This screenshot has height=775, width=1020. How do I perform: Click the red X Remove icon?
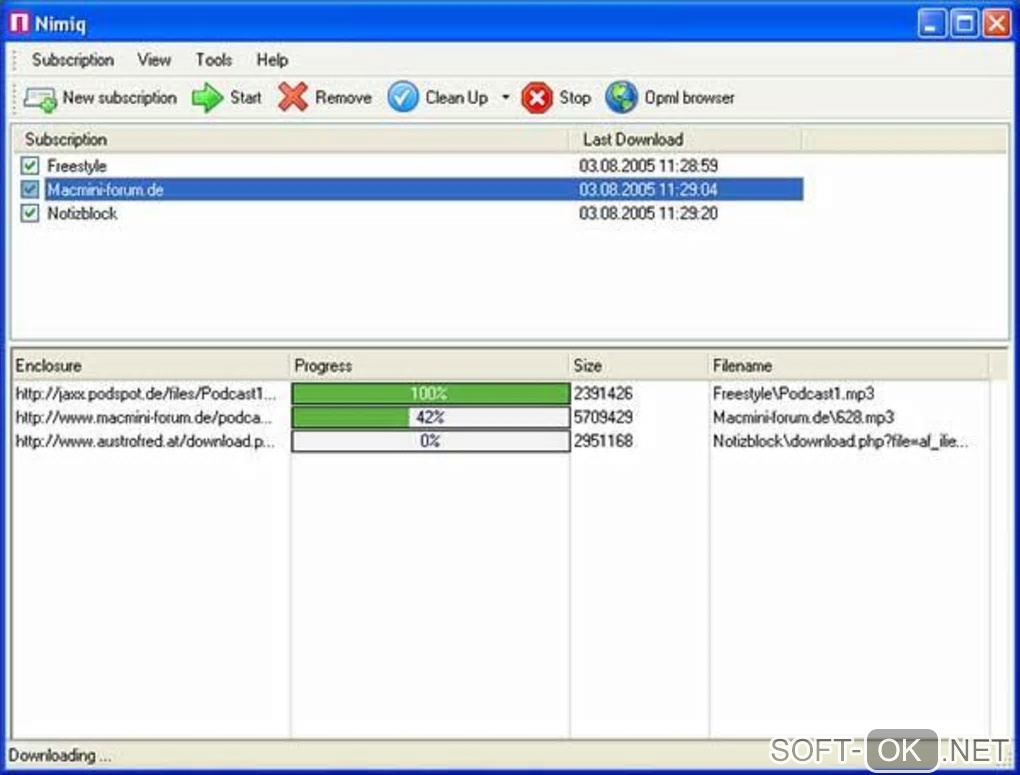(x=293, y=97)
